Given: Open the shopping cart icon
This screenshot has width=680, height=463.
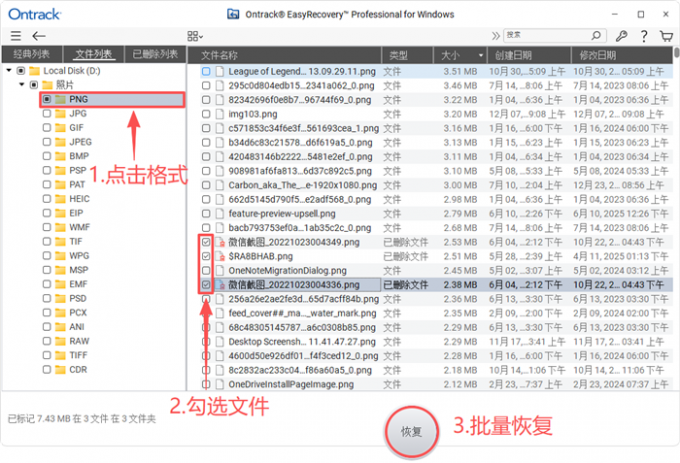Looking at the screenshot, I should tap(666, 36).
